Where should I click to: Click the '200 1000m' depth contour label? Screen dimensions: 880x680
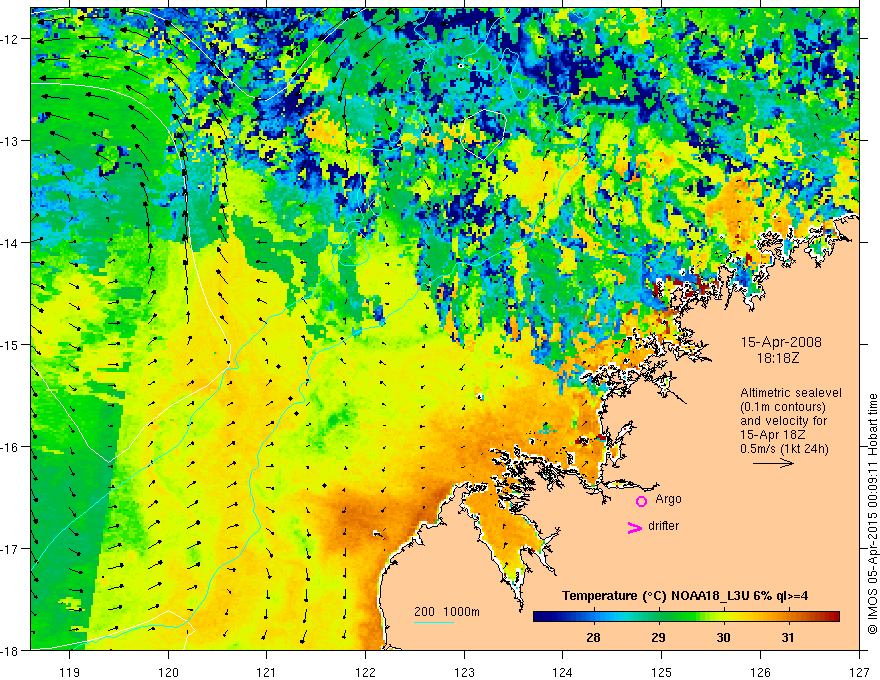point(447,612)
